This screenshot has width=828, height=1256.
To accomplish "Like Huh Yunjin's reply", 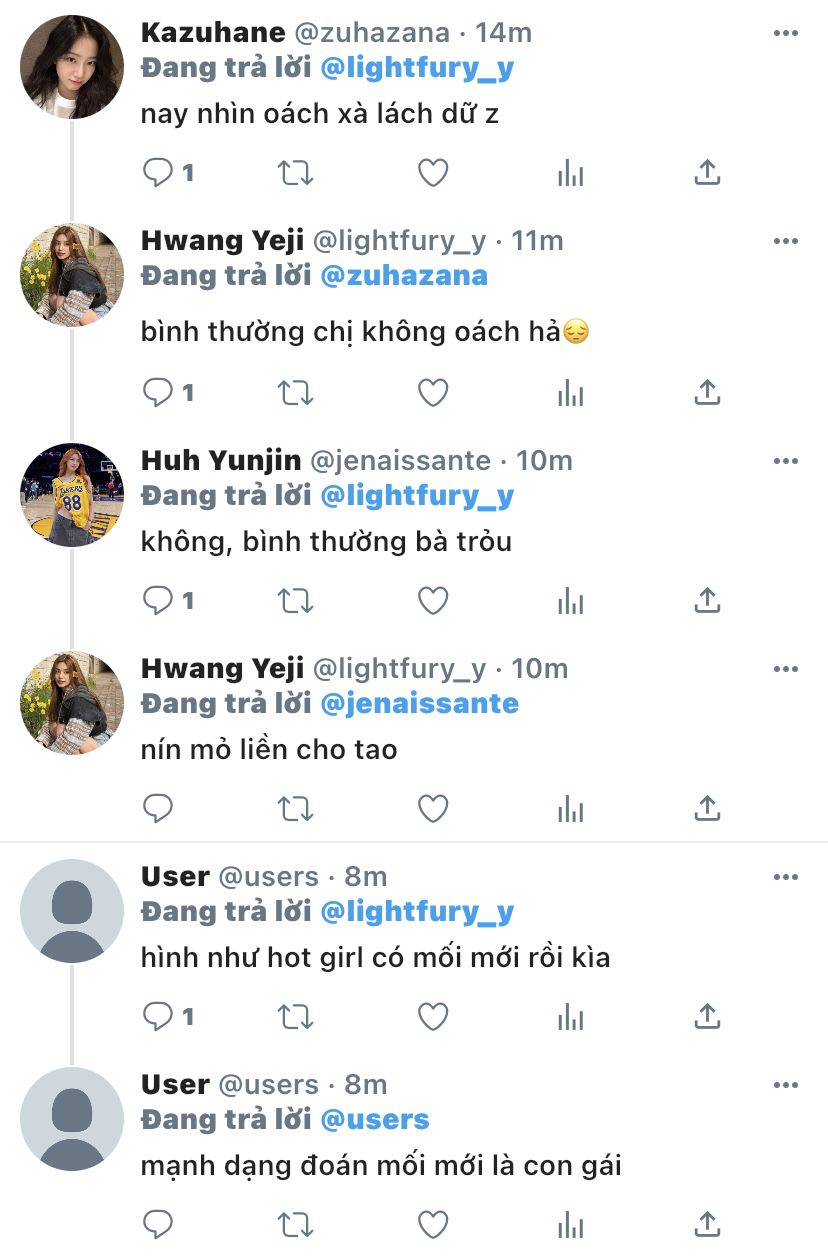I will [432, 600].
